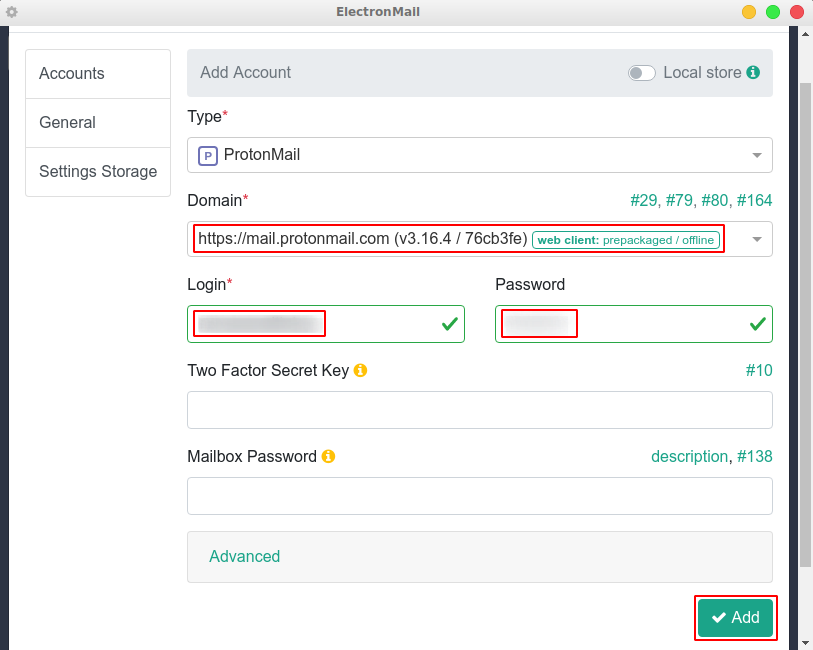The image size is (813, 650).
Task: Focus the Mailbox Password field
Action: (480, 496)
